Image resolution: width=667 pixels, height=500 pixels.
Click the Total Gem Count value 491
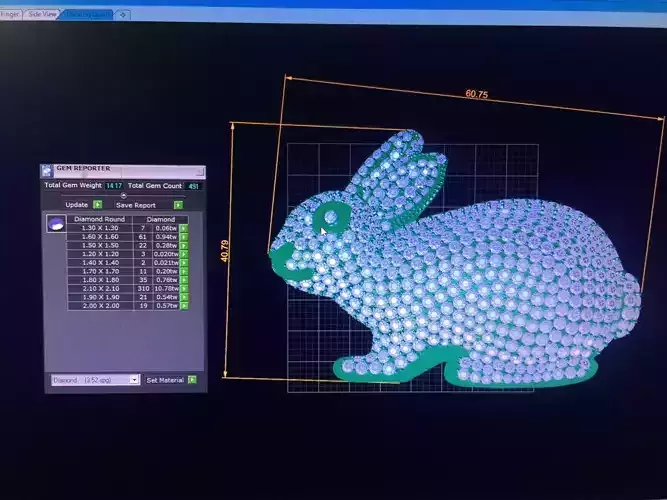click(x=193, y=186)
